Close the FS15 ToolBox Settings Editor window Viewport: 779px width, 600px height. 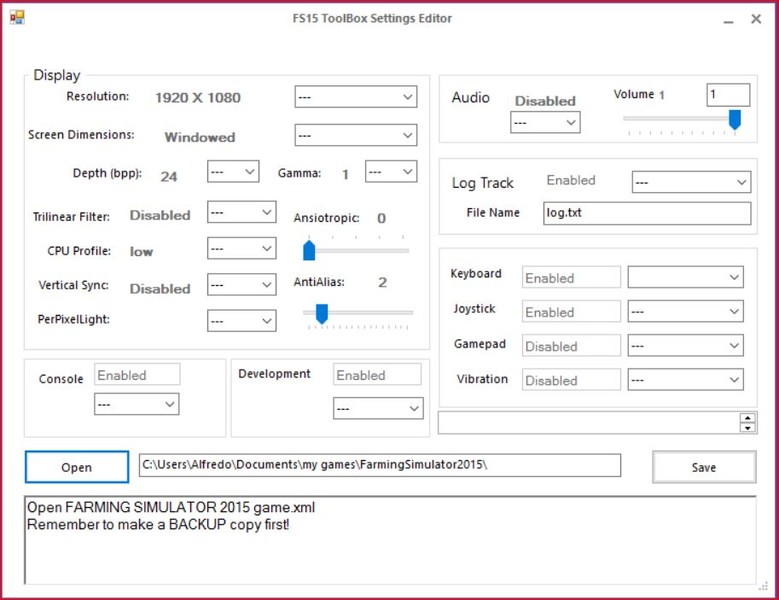pyautogui.click(x=756, y=18)
